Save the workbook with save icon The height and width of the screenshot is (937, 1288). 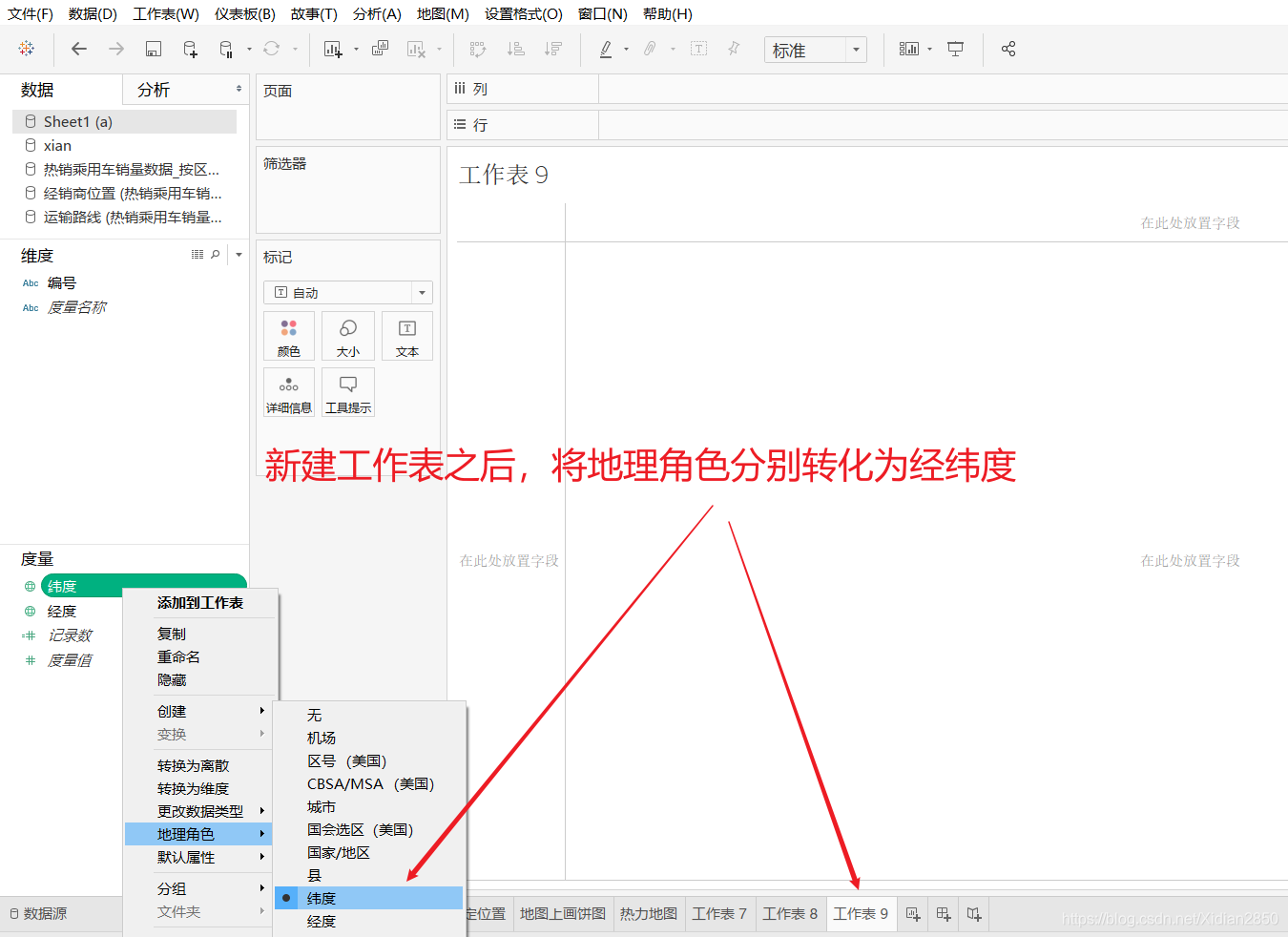click(153, 49)
